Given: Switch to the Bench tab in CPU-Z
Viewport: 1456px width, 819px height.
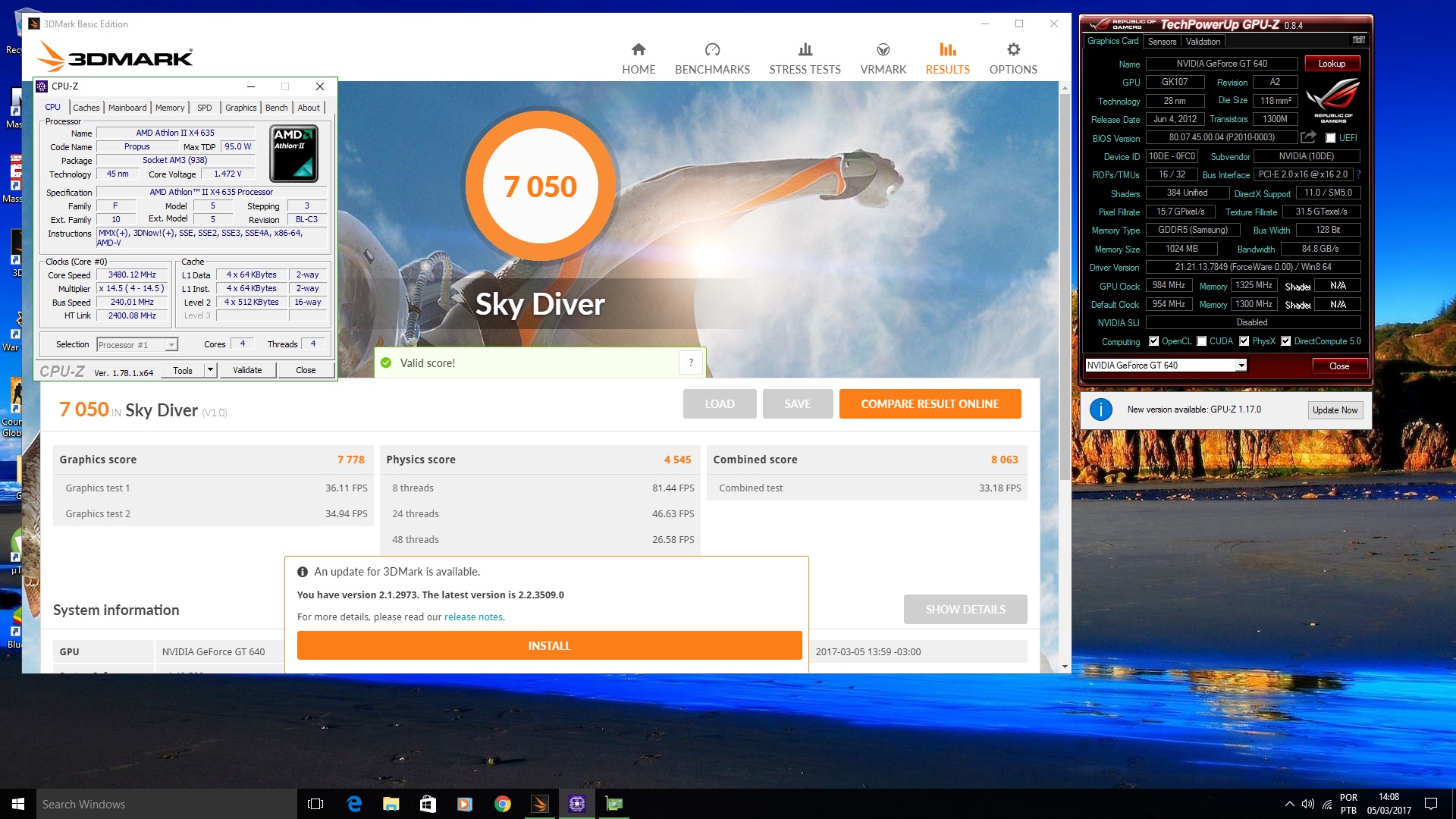Looking at the screenshot, I should coord(276,108).
